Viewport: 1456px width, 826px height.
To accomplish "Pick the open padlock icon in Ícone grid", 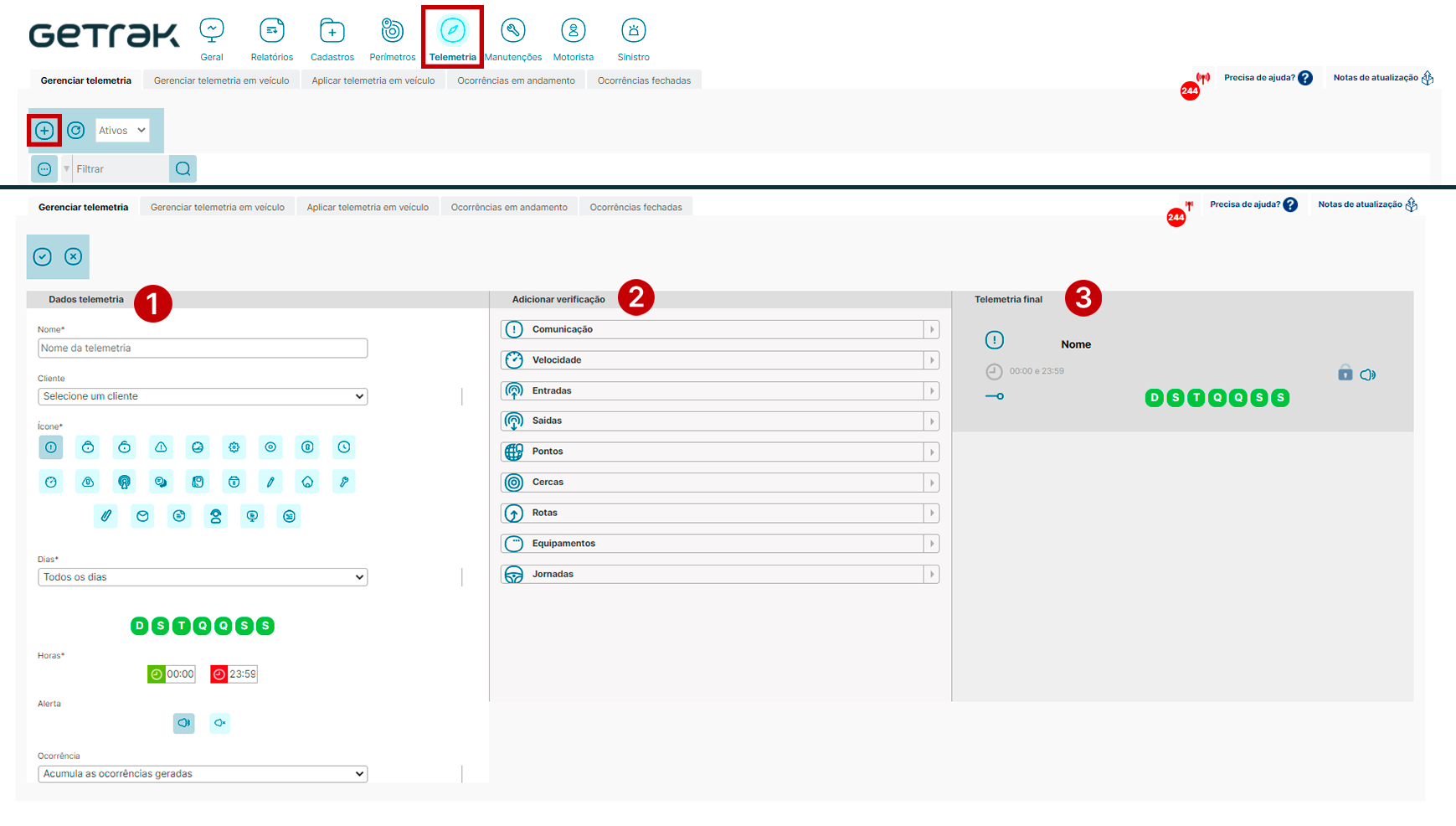I will click(x=125, y=447).
